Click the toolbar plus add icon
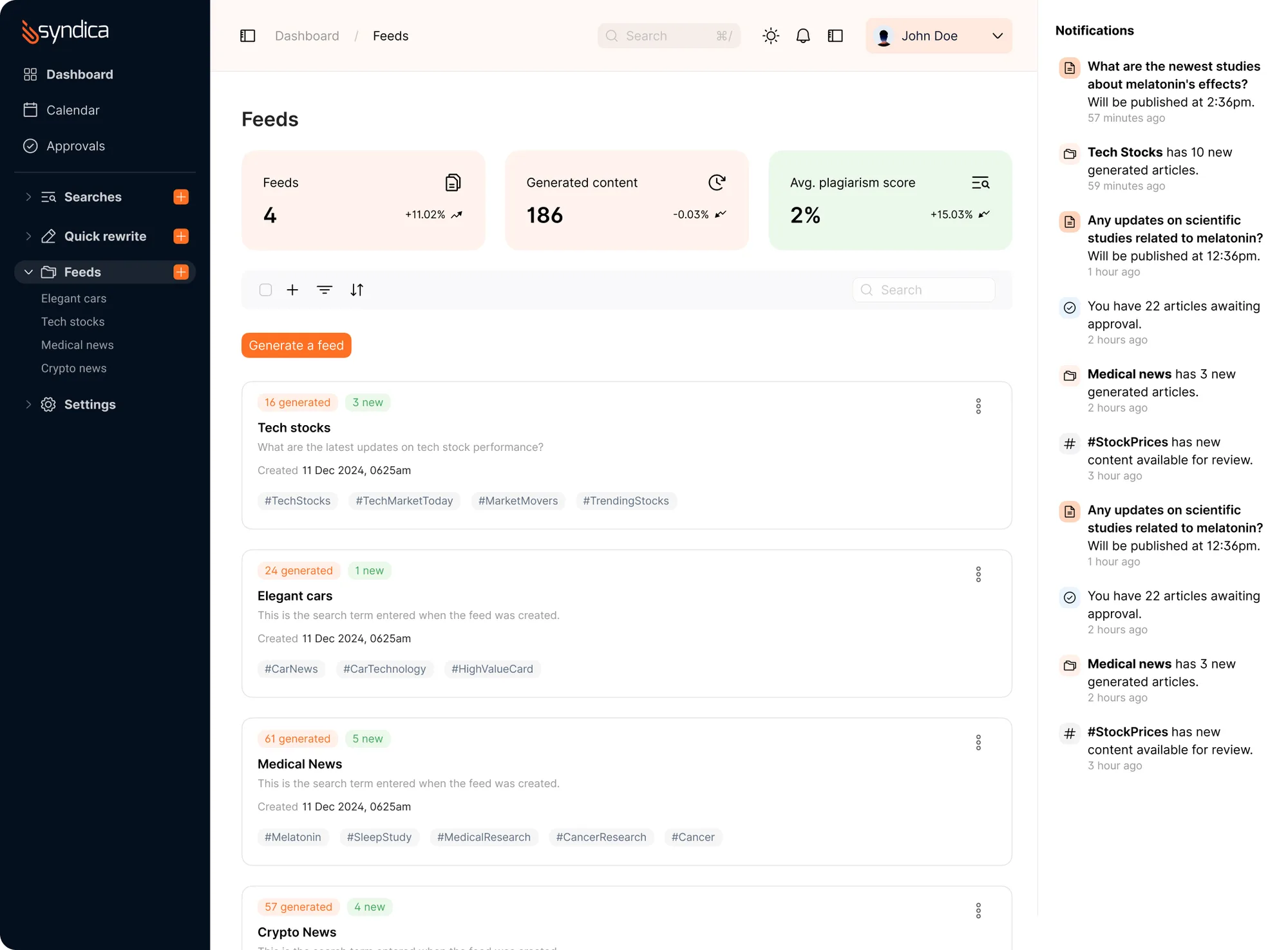This screenshot has width=1288, height=950. point(292,290)
